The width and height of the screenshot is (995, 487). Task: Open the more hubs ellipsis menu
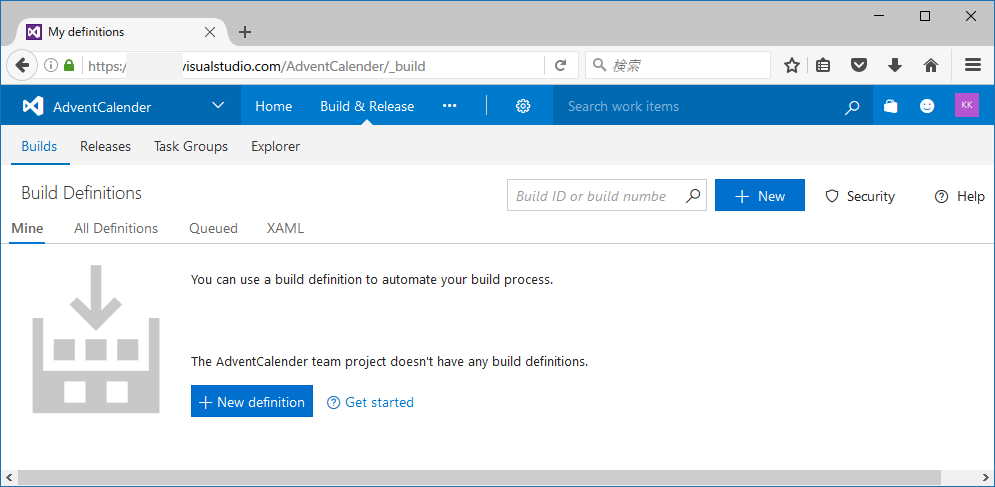[x=449, y=106]
